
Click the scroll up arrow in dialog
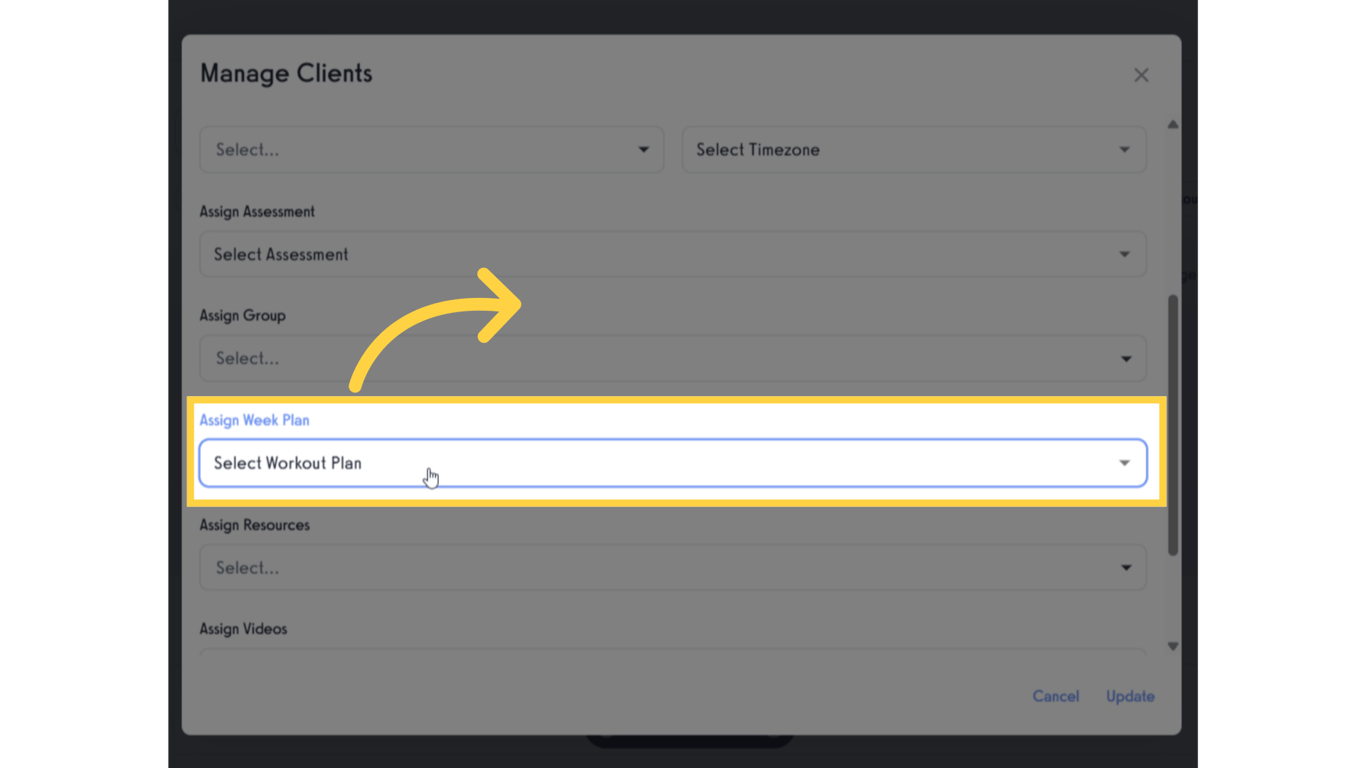pyautogui.click(x=1173, y=125)
